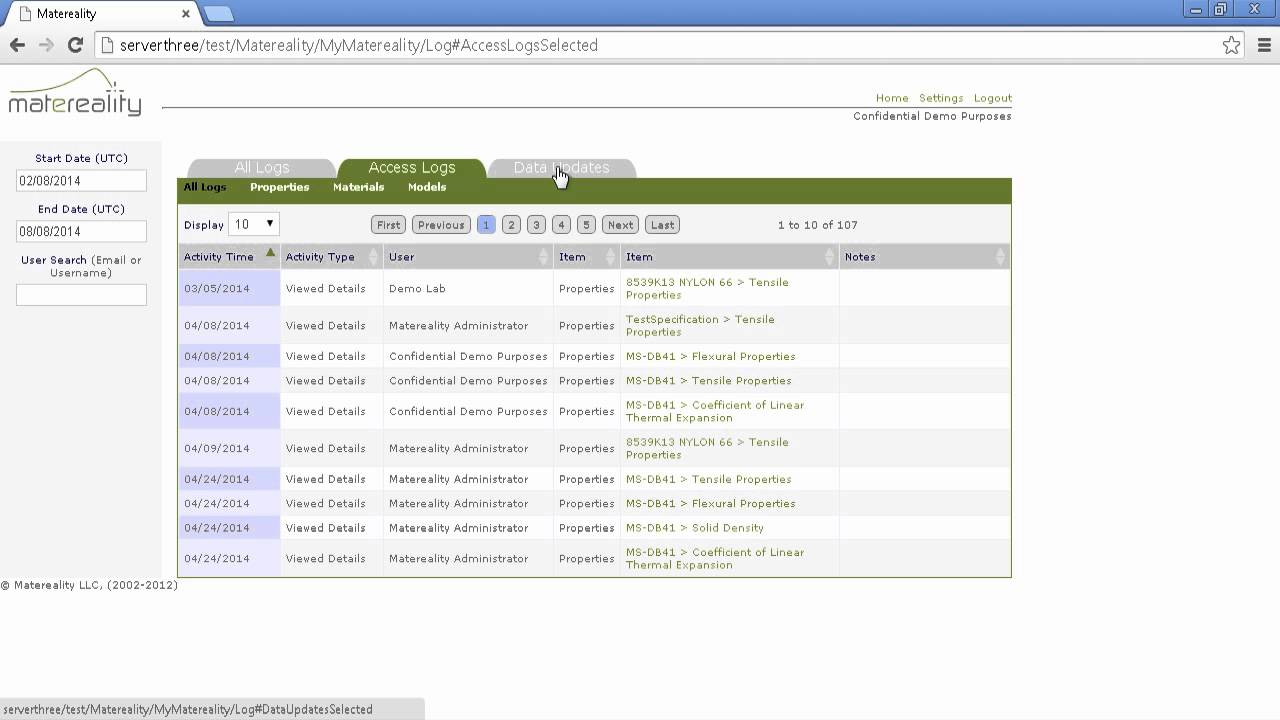
Task: Click the End Date field
Action: coord(81,231)
